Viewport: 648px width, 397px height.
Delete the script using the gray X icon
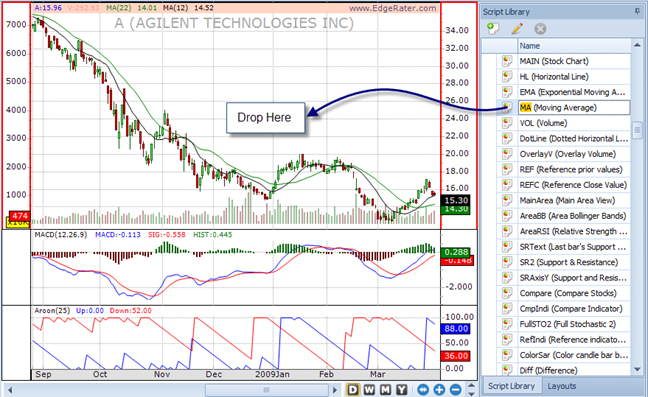click(x=540, y=29)
